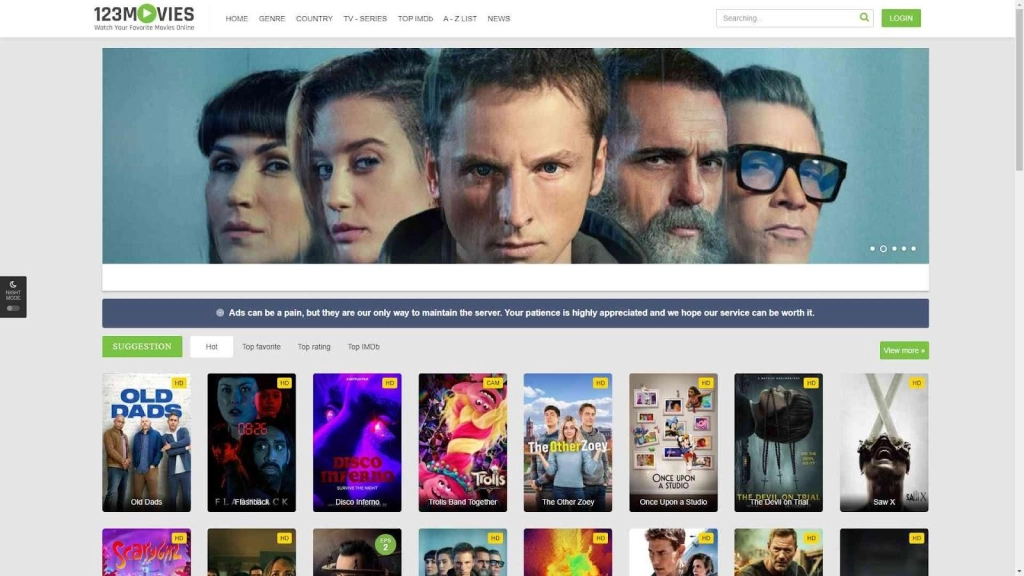Click the info icon in the ads notice
The width and height of the screenshot is (1024, 576).
[220, 313]
